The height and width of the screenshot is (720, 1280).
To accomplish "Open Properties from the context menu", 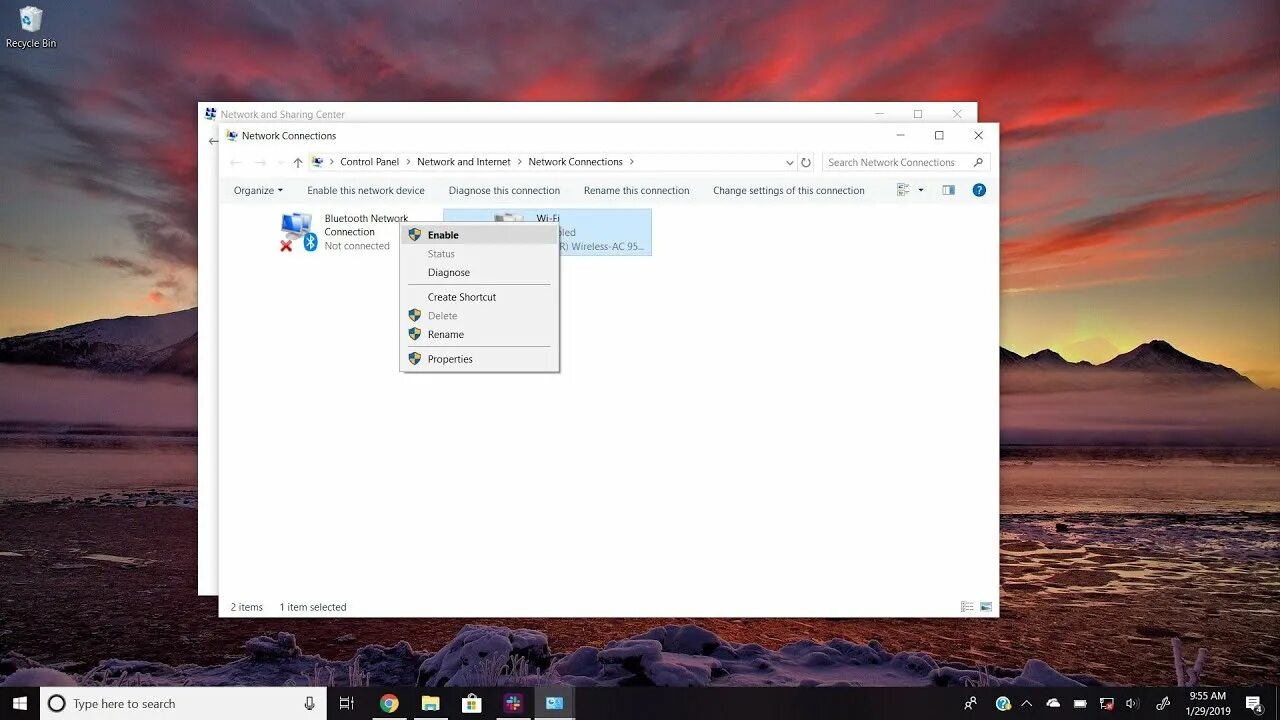I will 479,359.
